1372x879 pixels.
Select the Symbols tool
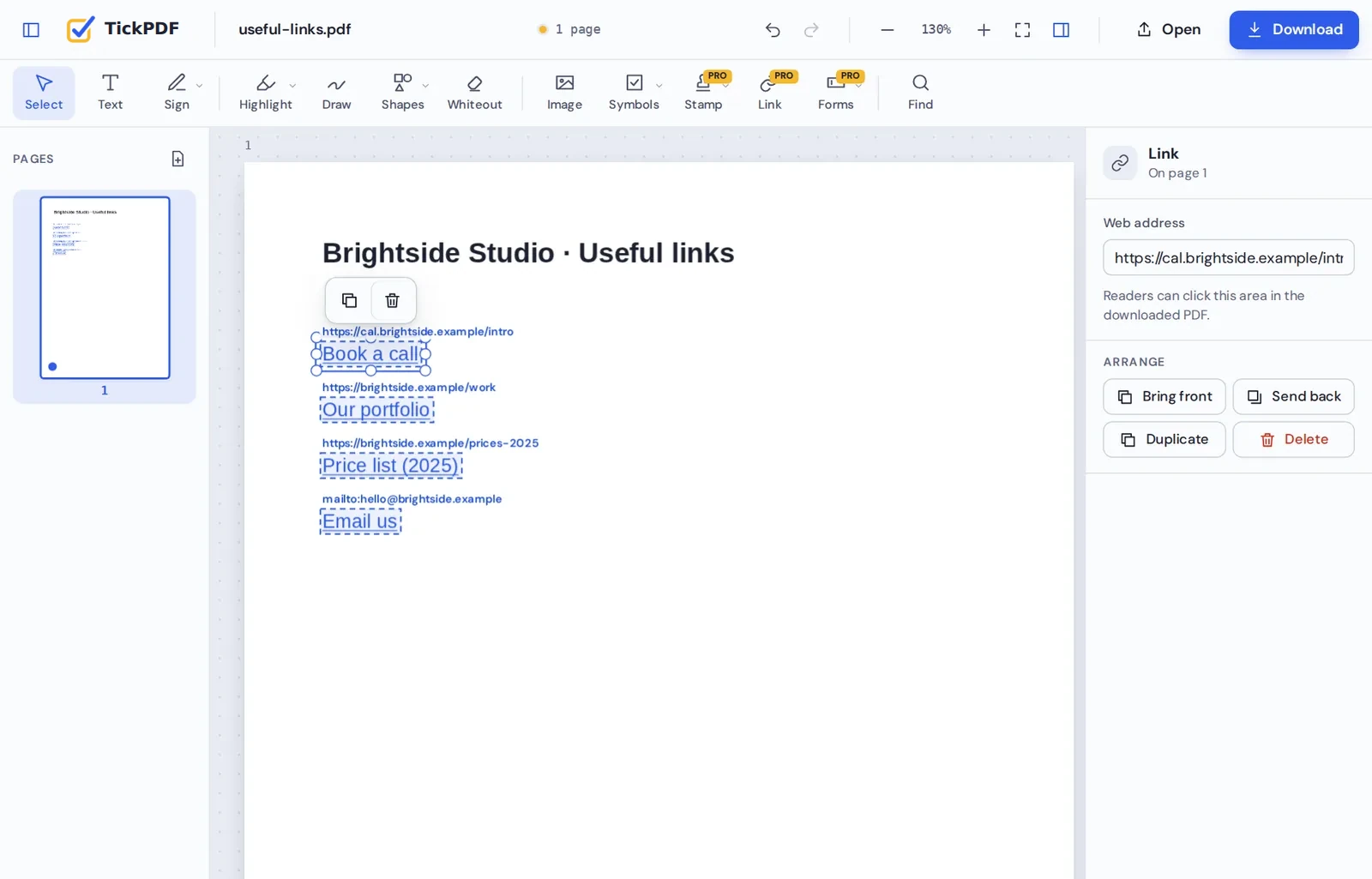(634, 93)
